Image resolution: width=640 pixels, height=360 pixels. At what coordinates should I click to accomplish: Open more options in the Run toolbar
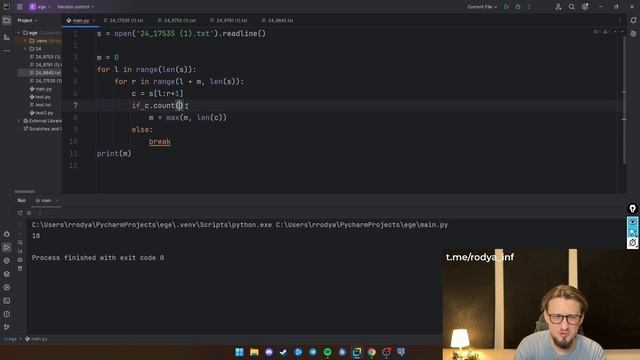click(x=40, y=213)
